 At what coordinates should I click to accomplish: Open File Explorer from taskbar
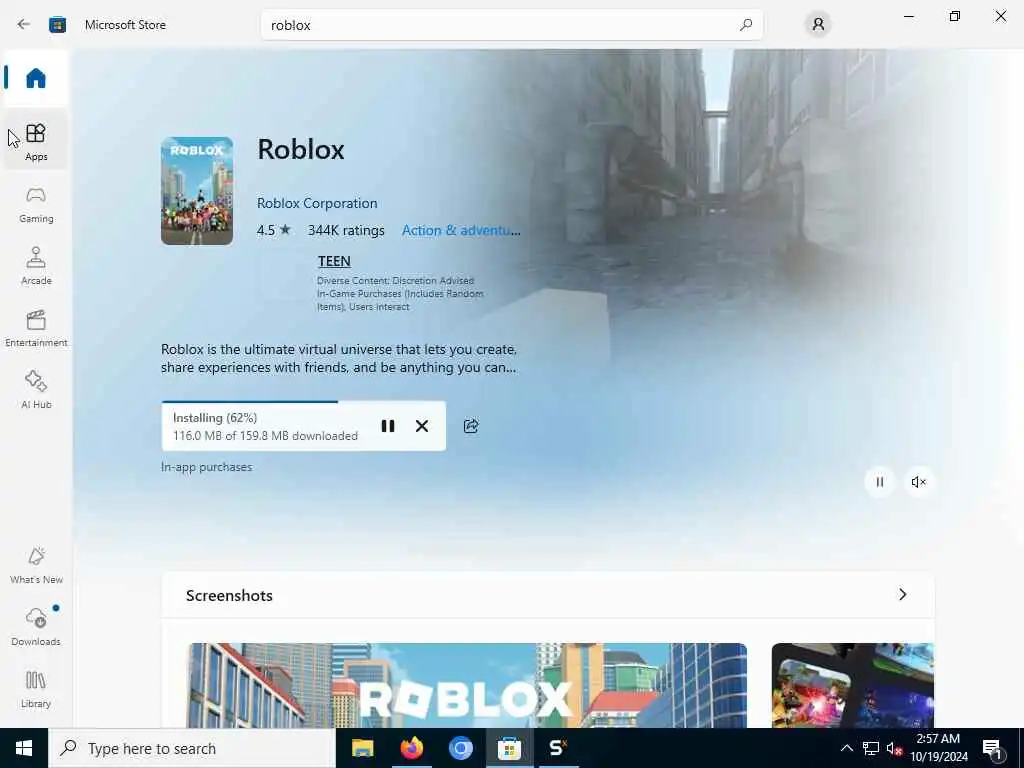click(362, 748)
